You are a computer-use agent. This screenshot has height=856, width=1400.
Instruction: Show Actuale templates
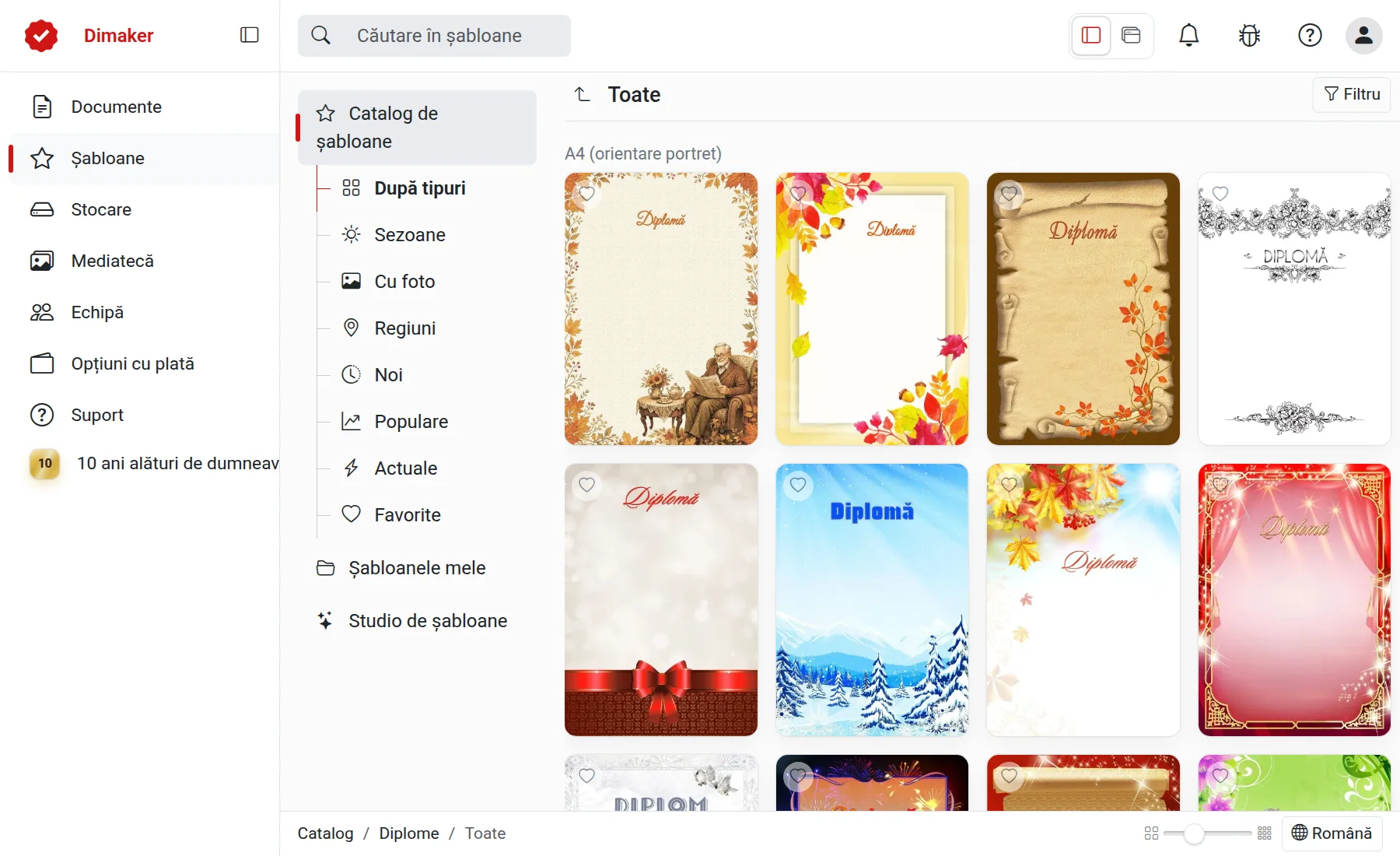point(405,468)
